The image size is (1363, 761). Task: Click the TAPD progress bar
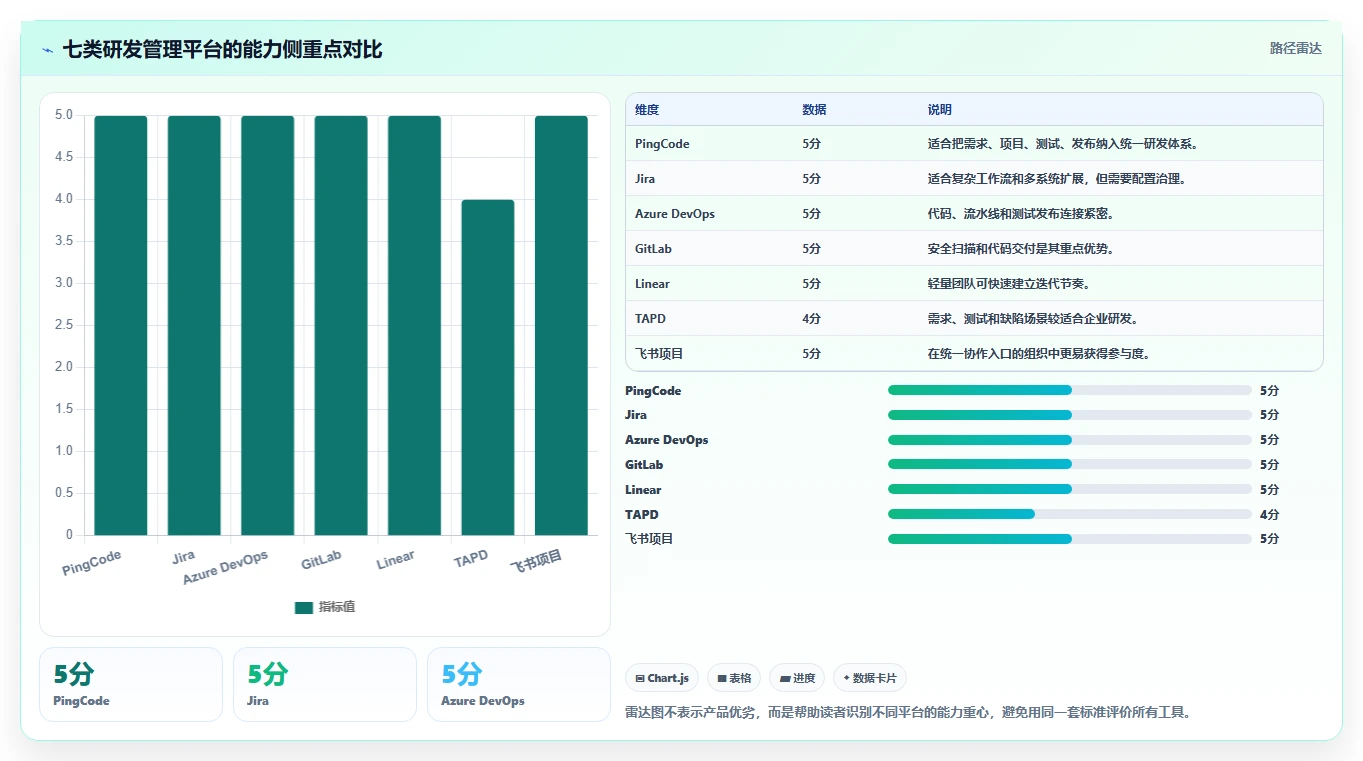pyautogui.click(x=1070, y=514)
